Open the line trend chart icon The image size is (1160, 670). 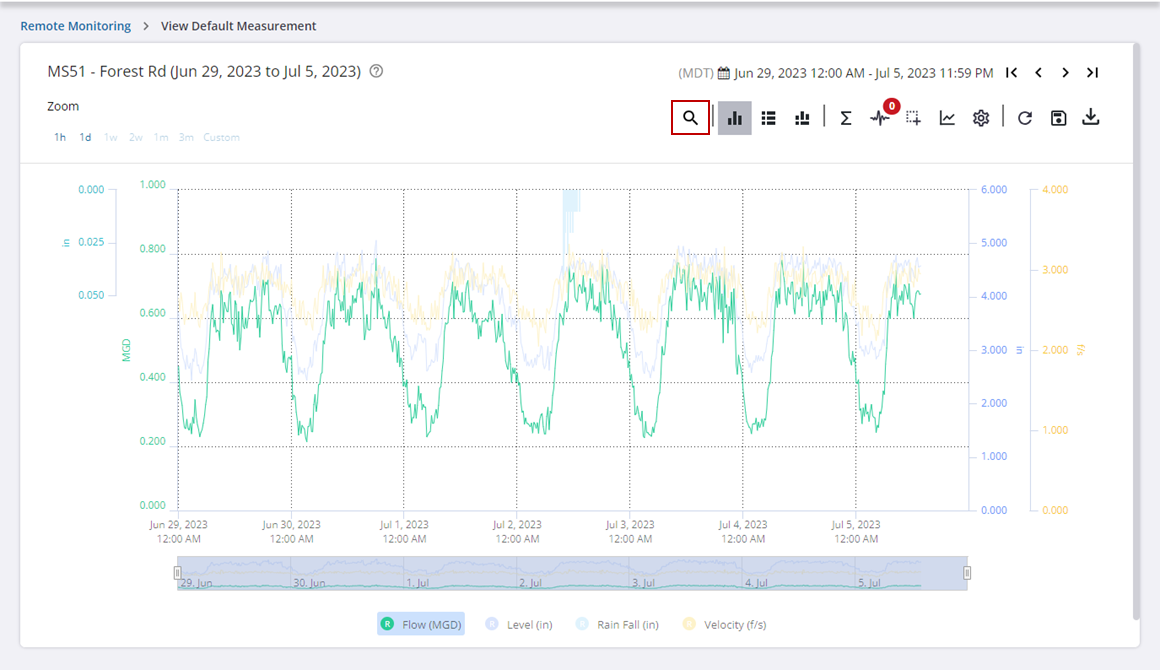(x=947, y=118)
